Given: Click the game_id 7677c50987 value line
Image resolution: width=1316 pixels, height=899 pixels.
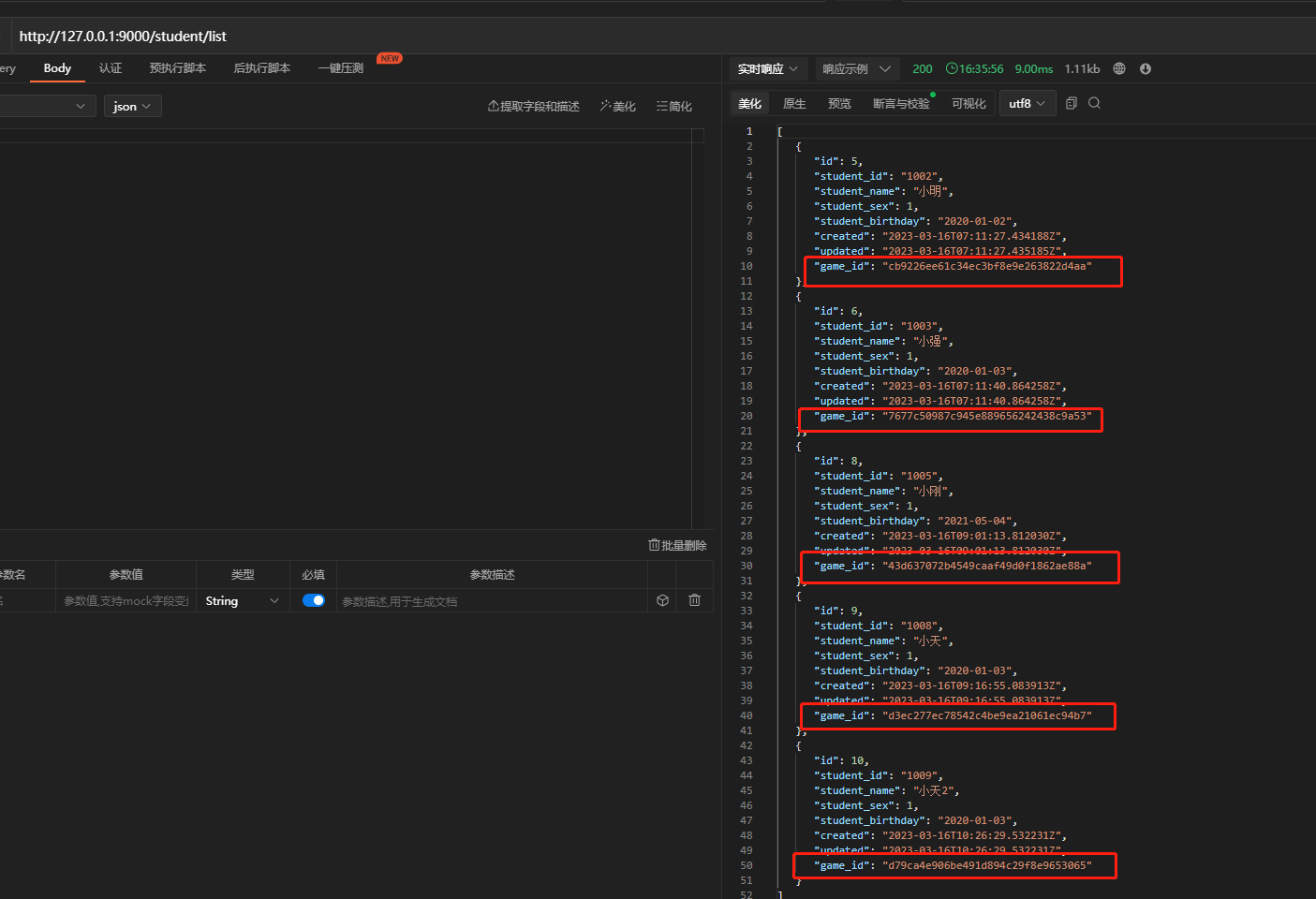Looking at the screenshot, I should 953,416.
